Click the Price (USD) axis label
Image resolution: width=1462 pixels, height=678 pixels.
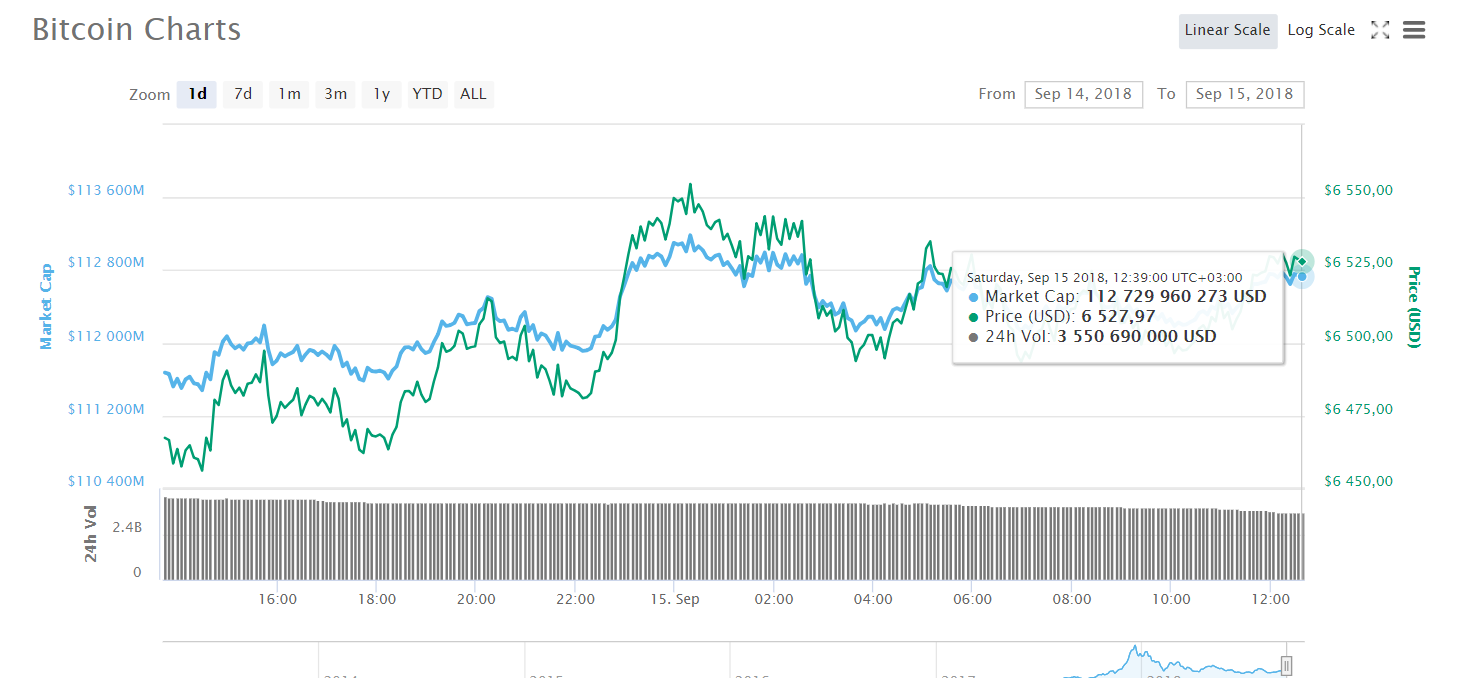[x=1414, y=307]
